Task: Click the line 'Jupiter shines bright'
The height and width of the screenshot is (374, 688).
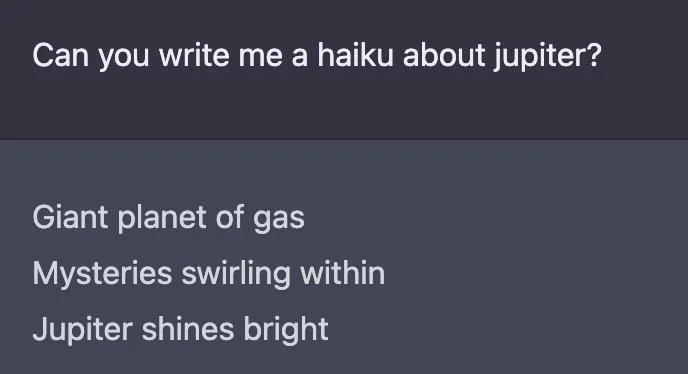Action: [x=180, y=330]
